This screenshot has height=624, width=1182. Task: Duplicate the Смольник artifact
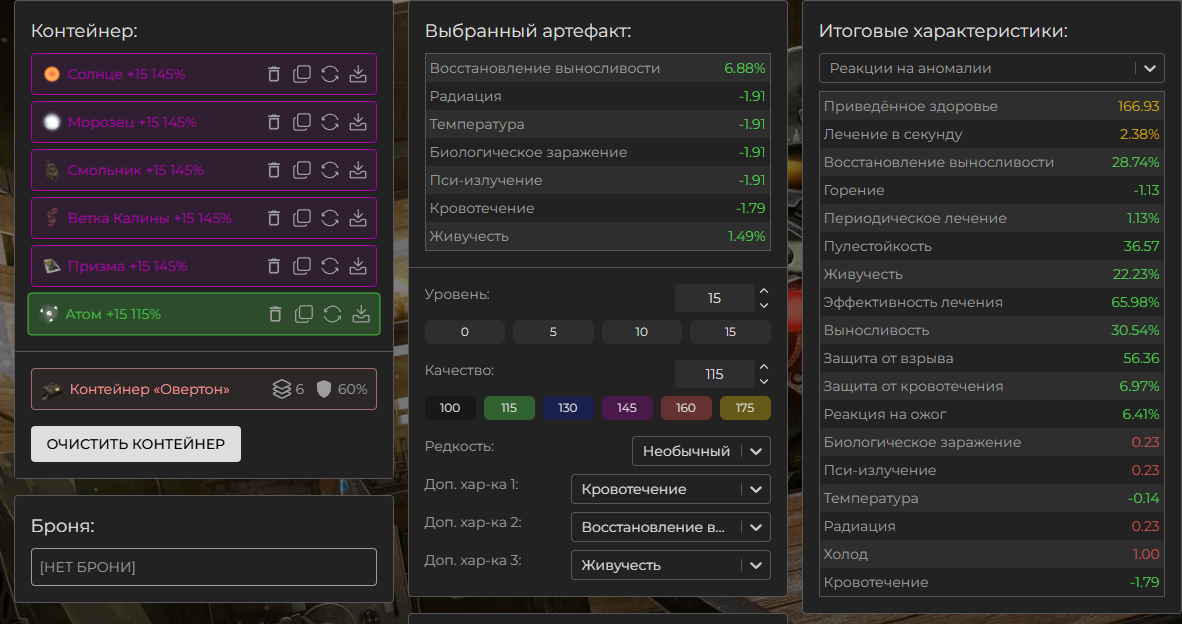302,170
